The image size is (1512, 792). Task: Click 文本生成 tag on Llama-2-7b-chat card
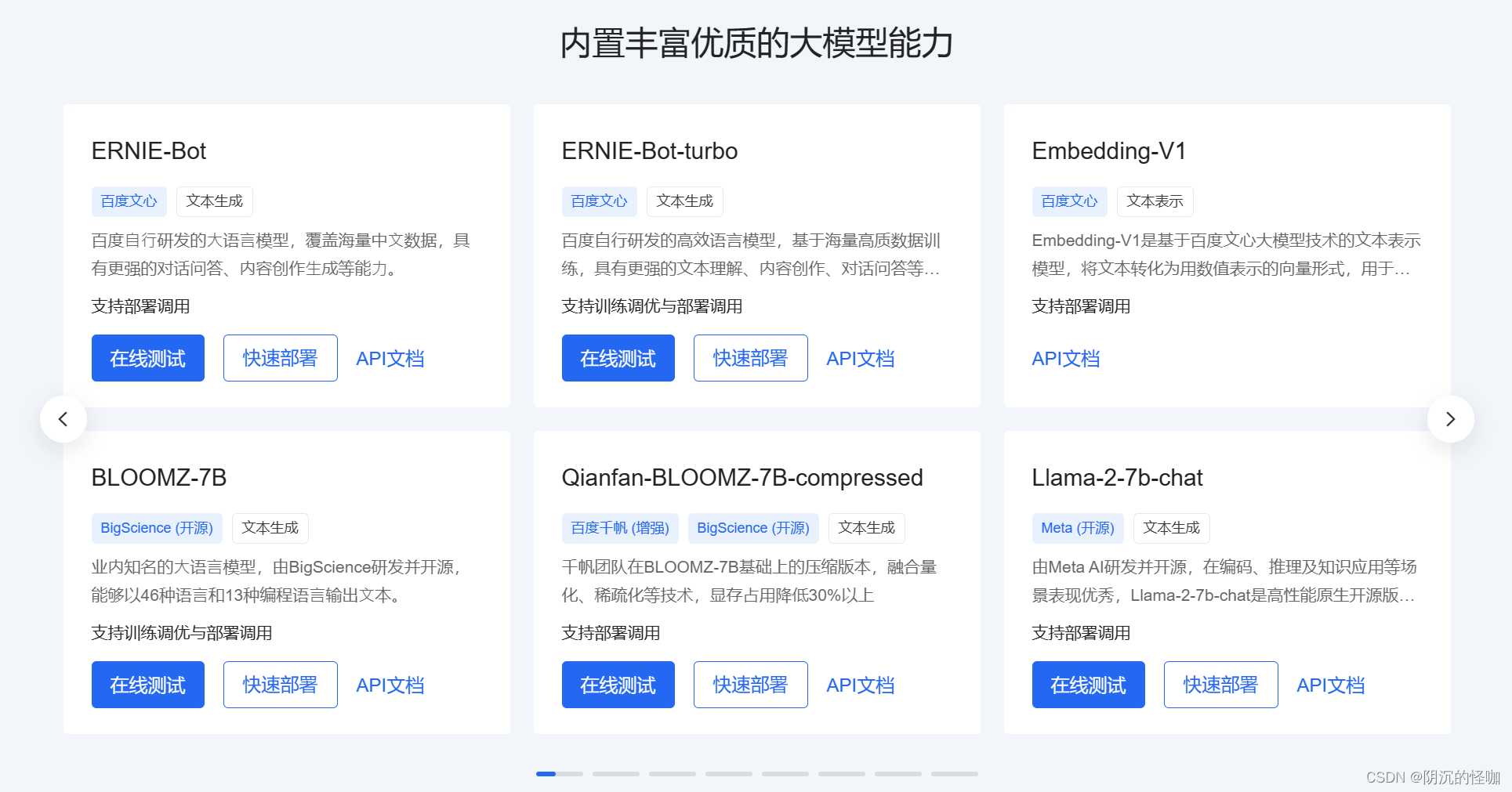click(x=1172, y=528)
